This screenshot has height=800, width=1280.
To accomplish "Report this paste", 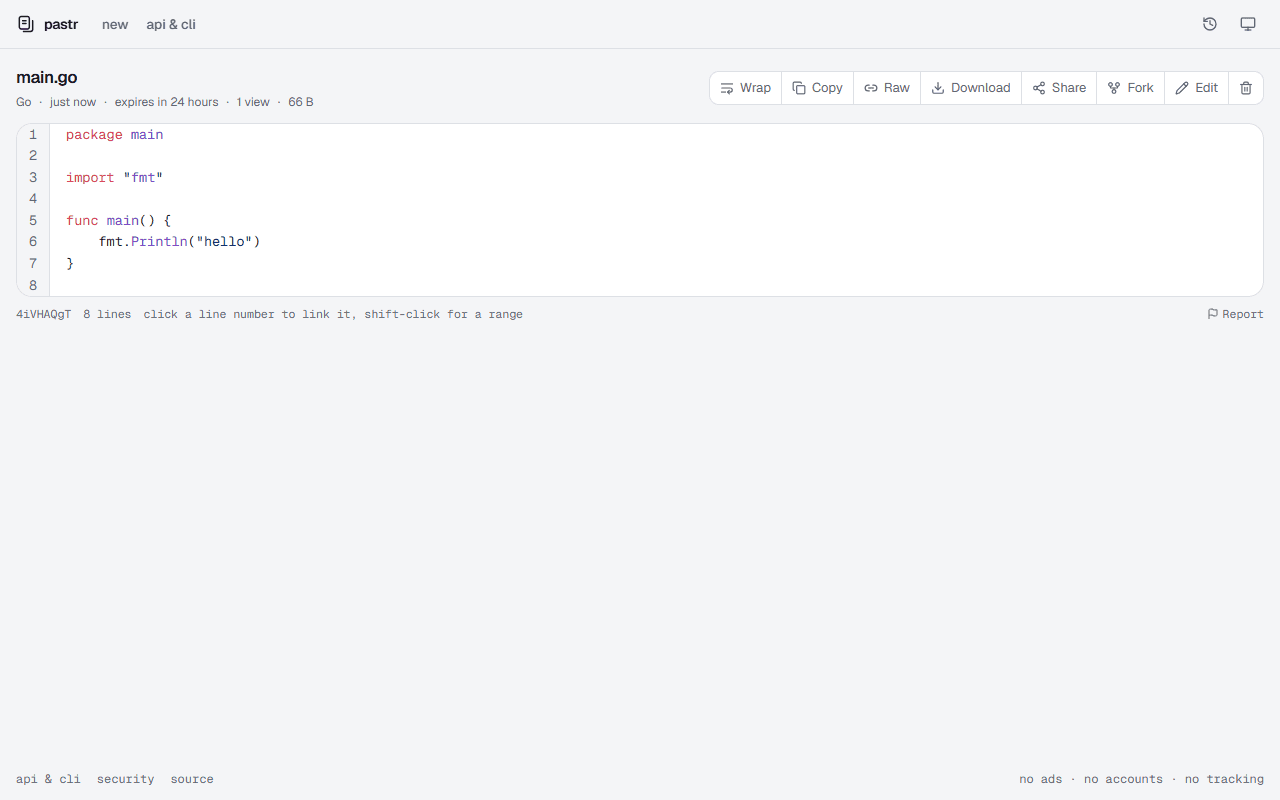I will click(1235, 314).
